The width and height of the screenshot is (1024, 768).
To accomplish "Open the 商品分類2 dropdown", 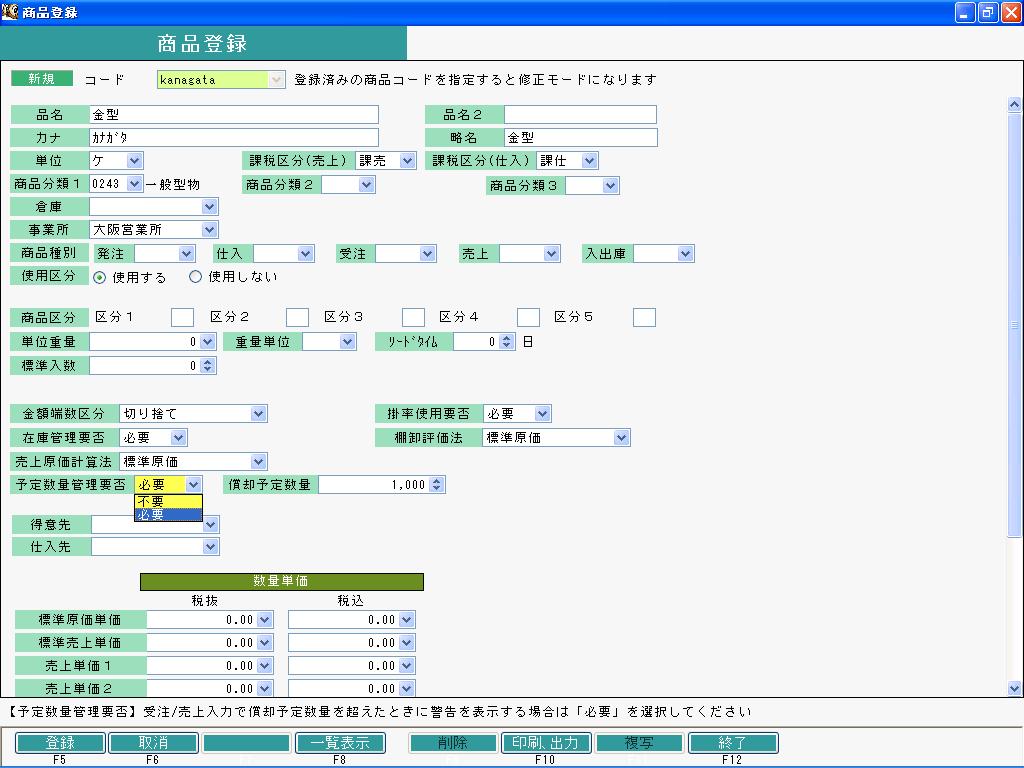I will coord(366,185).
